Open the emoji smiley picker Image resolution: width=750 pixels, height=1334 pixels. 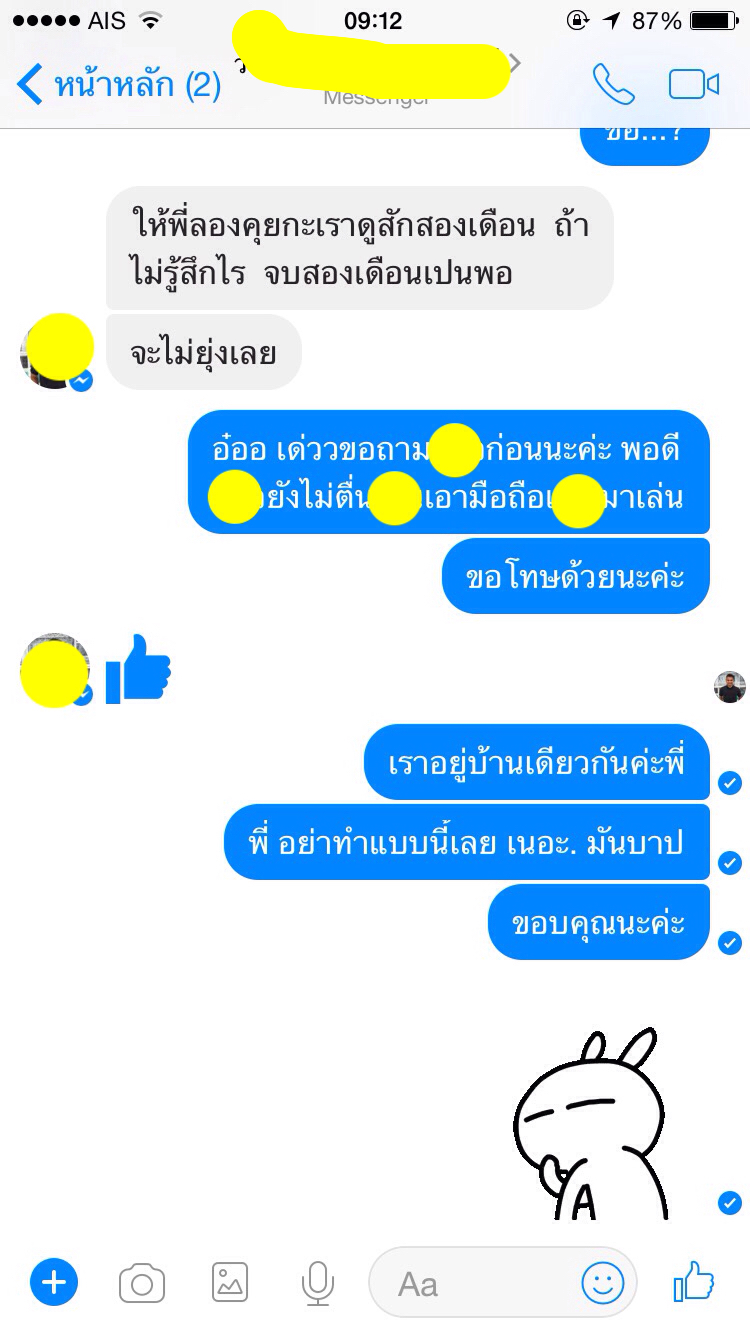coord(603,1283)
